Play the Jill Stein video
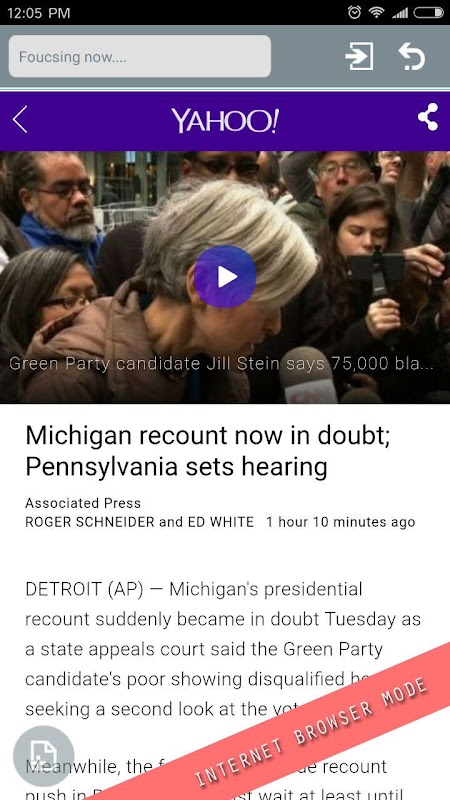This screenshot has height=800, width=450. (x=225, y=277)
